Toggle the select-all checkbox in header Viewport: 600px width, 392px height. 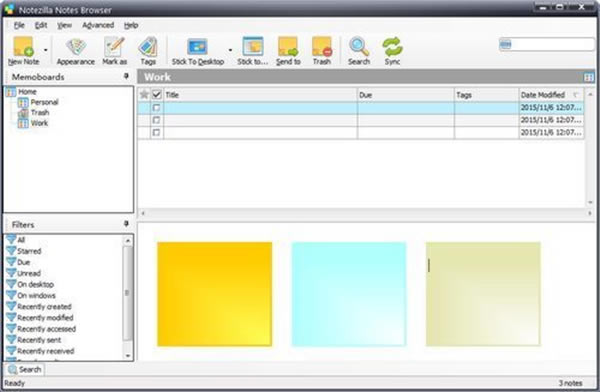(157, 95)
